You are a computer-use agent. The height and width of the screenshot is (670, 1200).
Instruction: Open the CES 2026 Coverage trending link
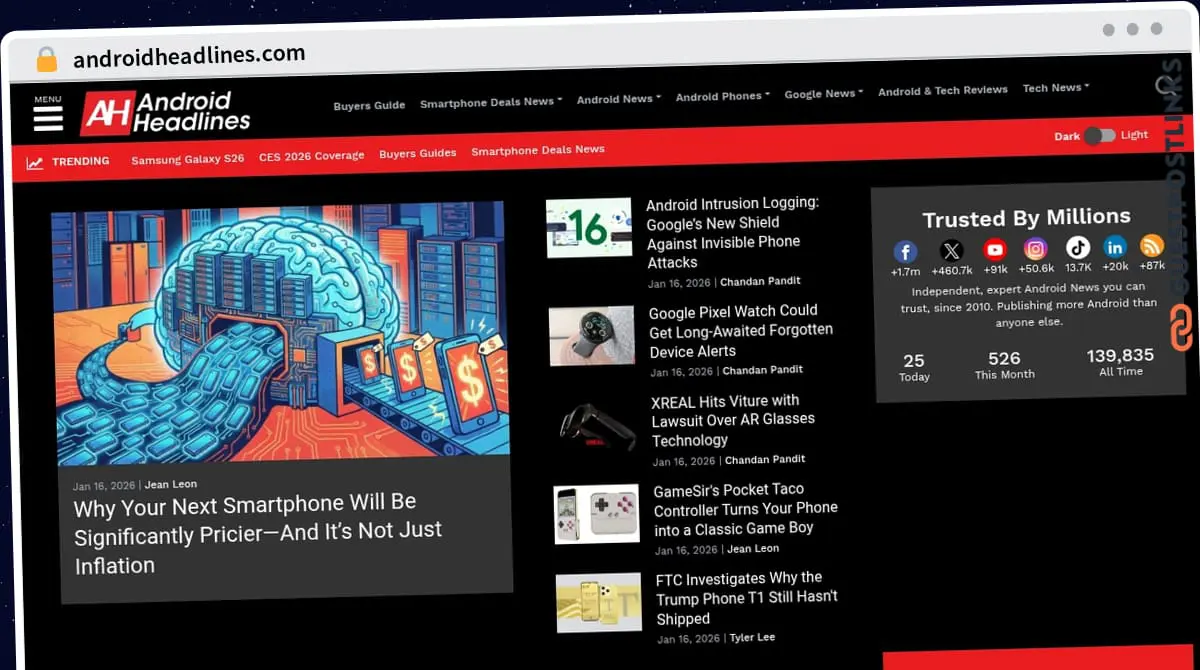(x=311, y=156)
